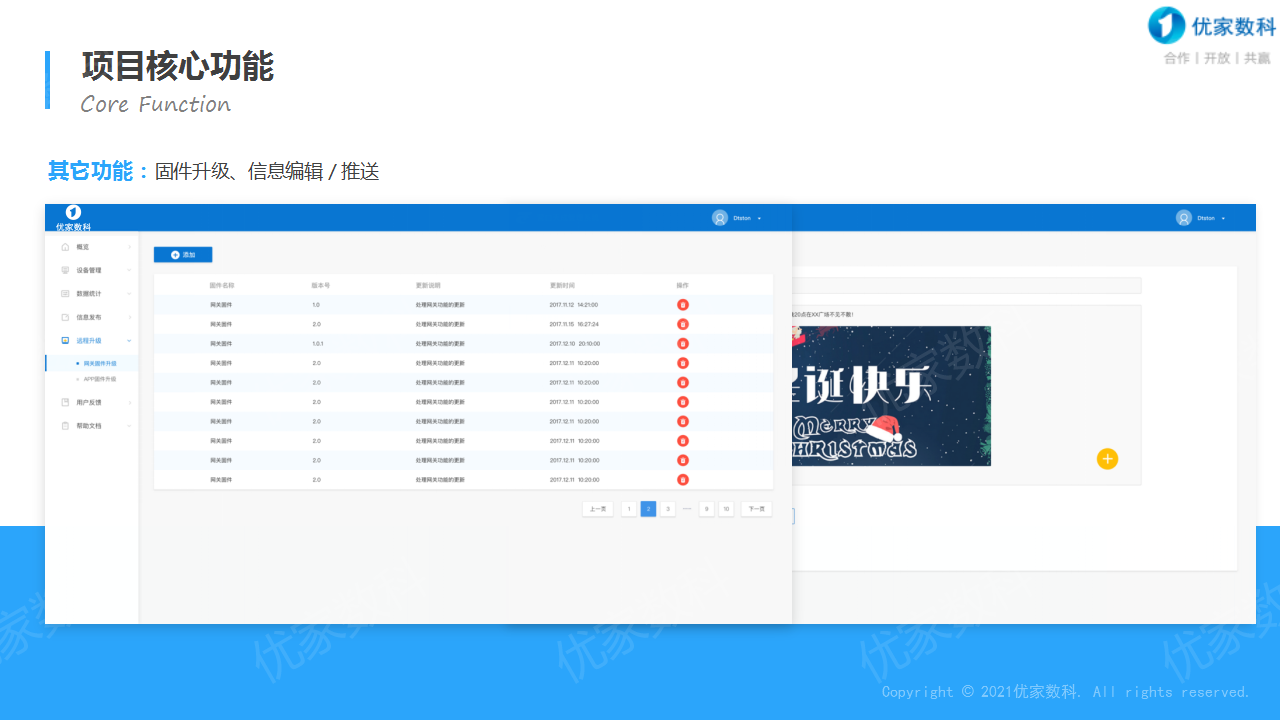Click the 概览 home icon in sidebar
The width and height of the screenshot is (1280, 720).
click(65, 247)
